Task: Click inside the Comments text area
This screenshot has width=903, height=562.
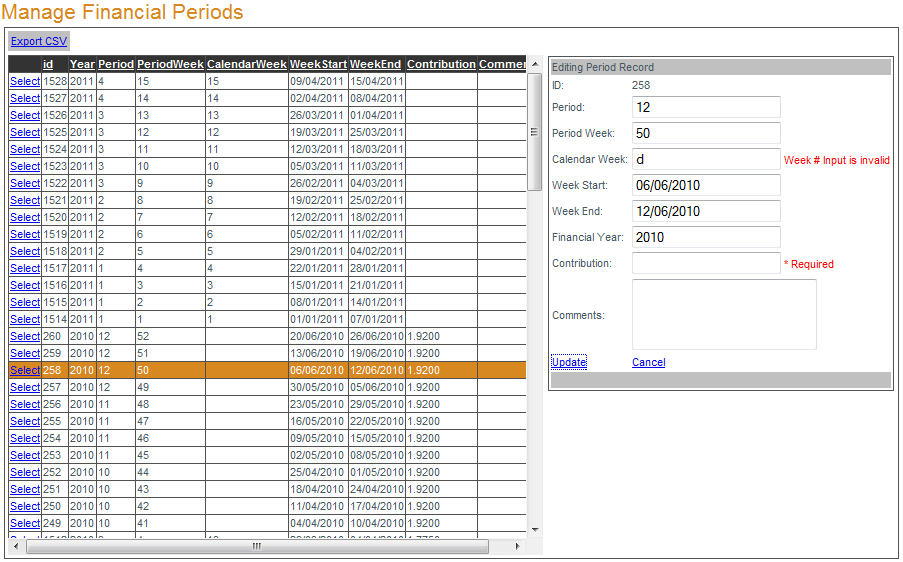Action: (724, 314)
